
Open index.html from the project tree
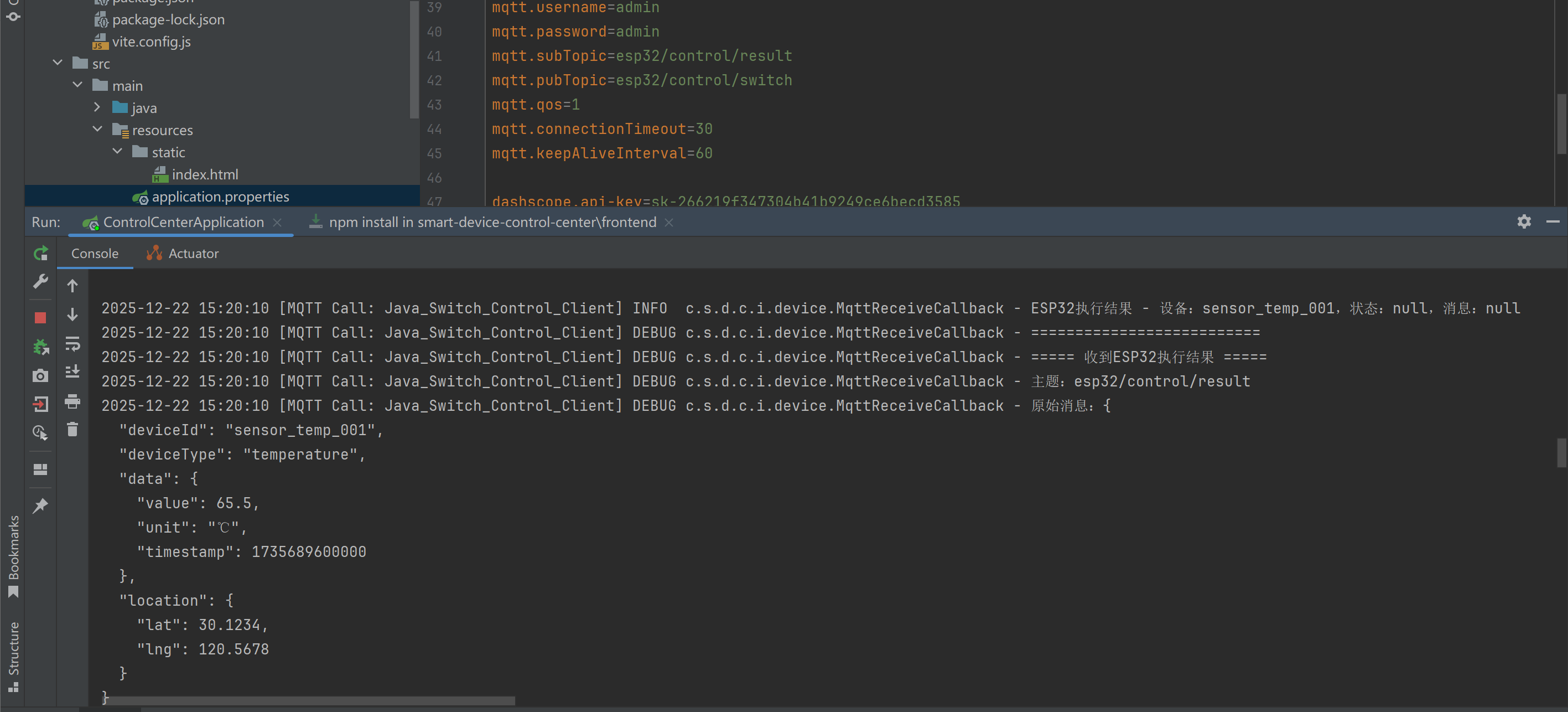(205, 175)
